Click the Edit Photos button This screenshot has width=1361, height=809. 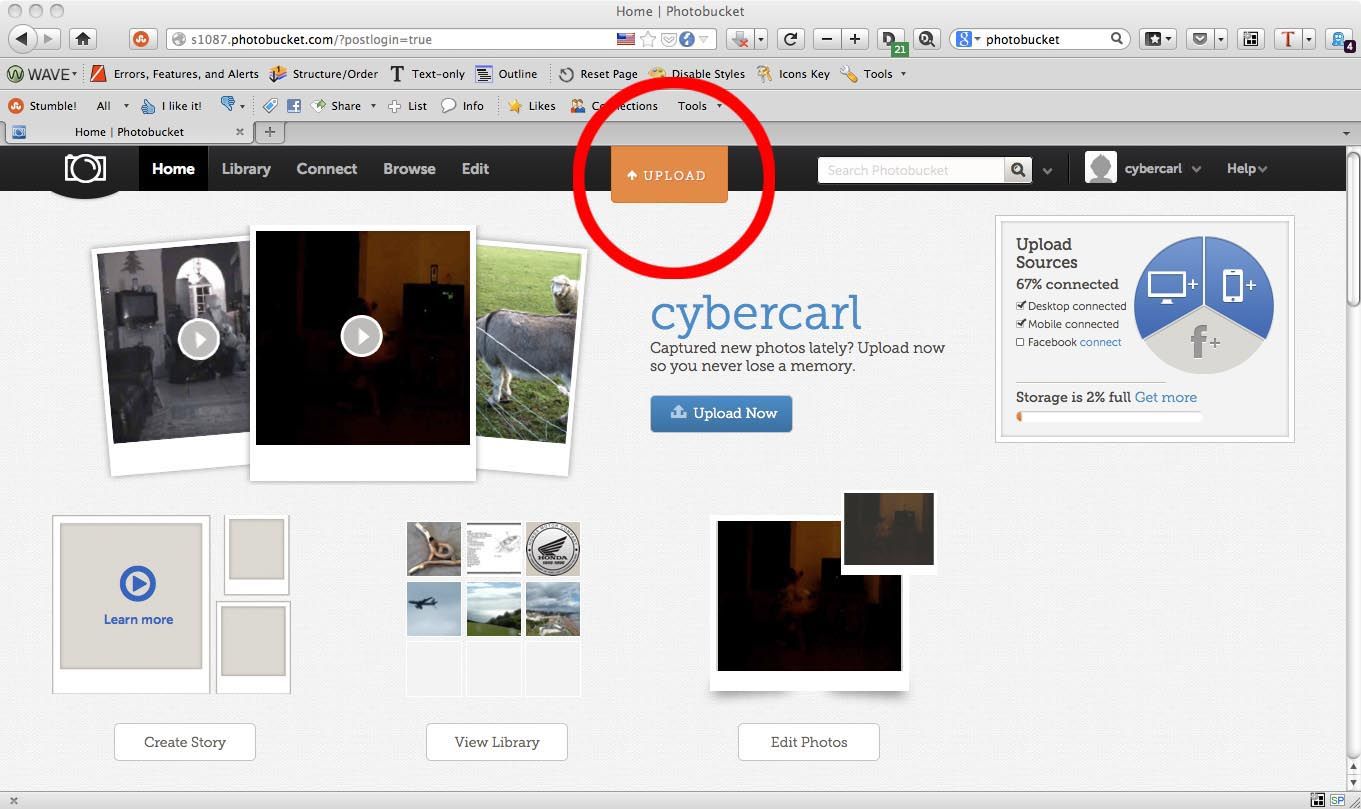(809, 742)
